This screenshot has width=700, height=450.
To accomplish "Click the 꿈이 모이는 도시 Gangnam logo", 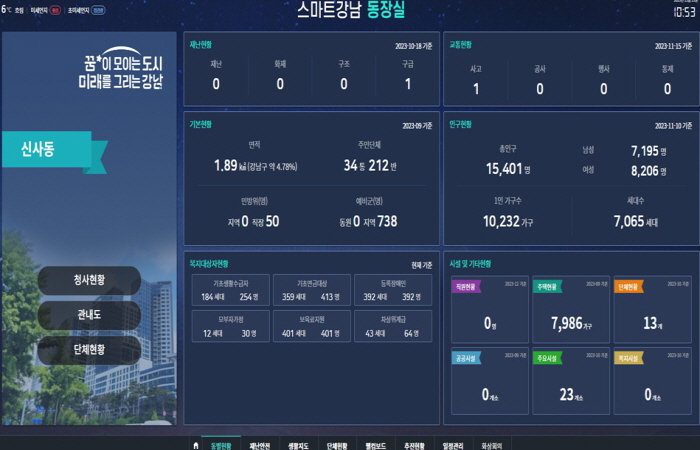I will click(x=121, y=68).
